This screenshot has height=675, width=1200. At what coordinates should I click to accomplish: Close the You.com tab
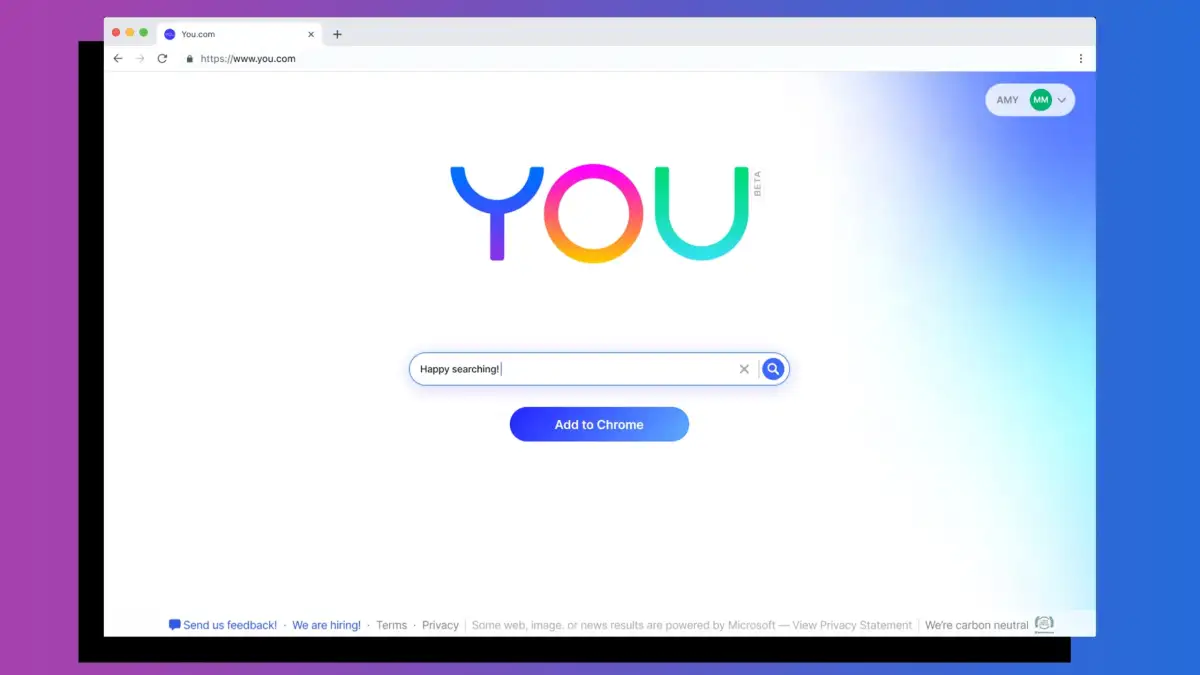point(311,34)
